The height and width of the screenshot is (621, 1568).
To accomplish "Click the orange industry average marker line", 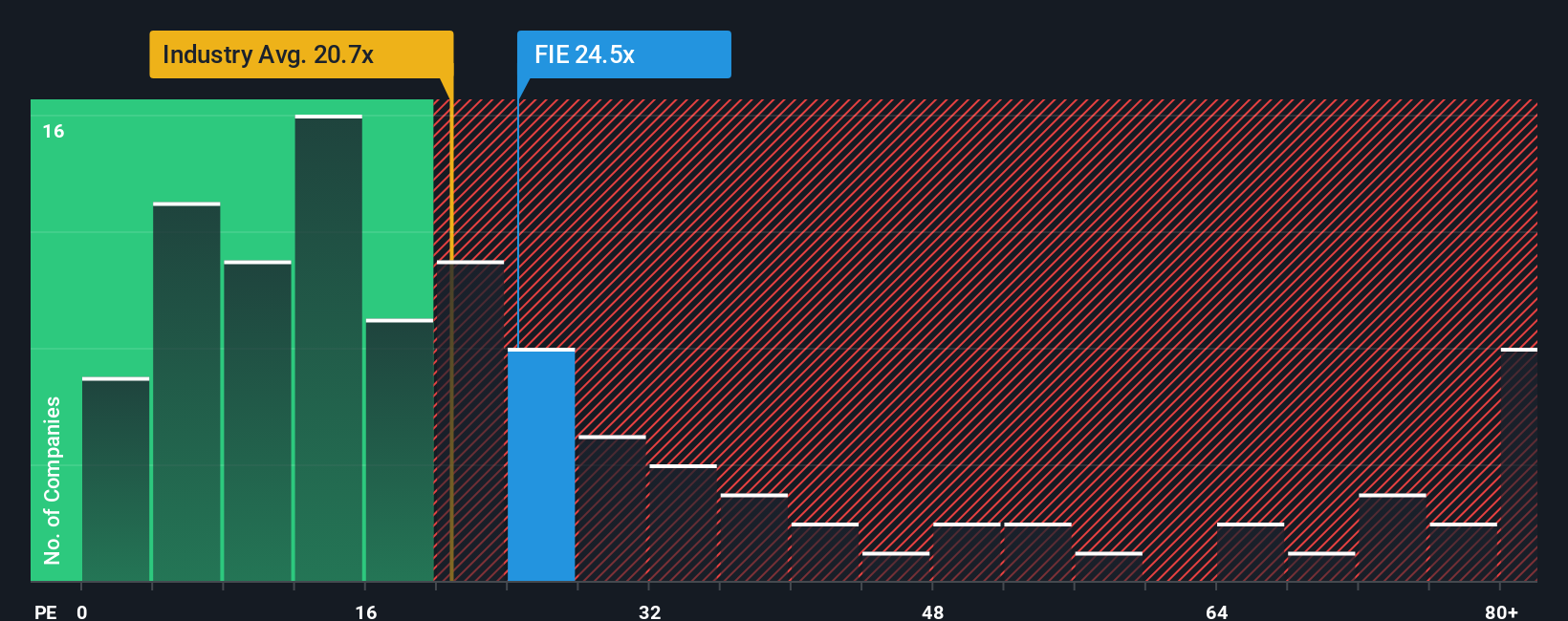I will tap(451, 339).
